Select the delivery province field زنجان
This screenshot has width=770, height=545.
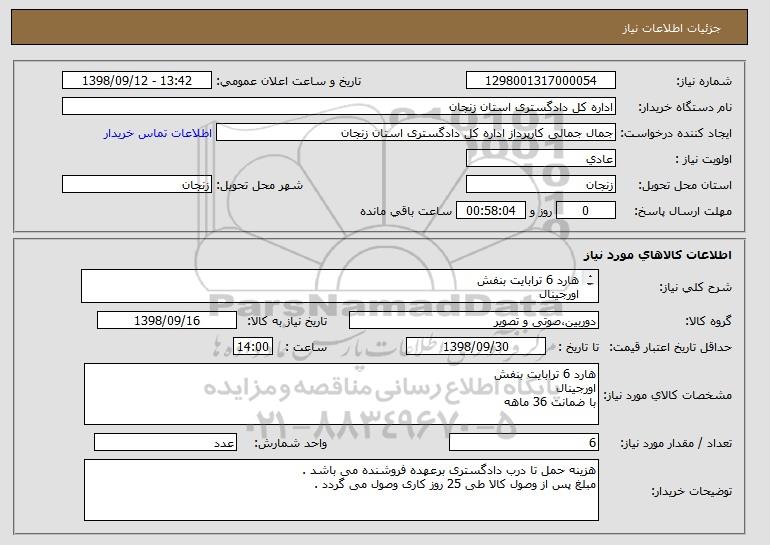pos(541,185)
